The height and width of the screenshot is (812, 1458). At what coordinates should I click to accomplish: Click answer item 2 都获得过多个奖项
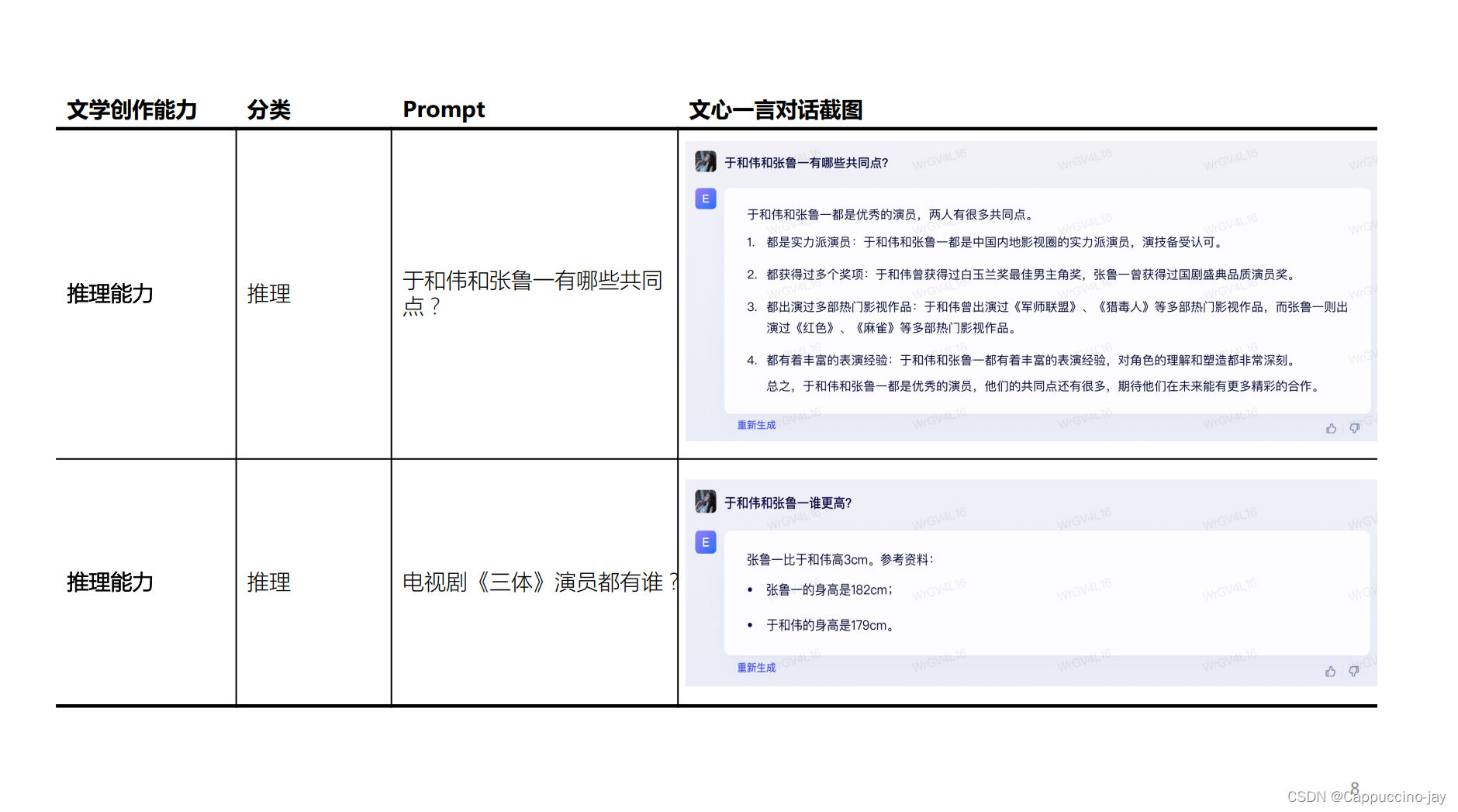click(x=1021, y=275)
